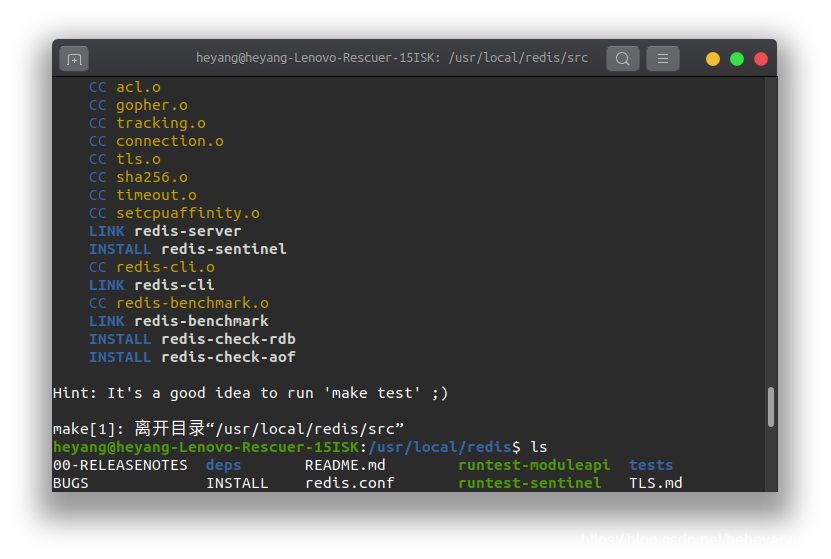The image size is (831, 559).
Task: Click the 'redis-sentinel' install line
Action: (188, 249)
